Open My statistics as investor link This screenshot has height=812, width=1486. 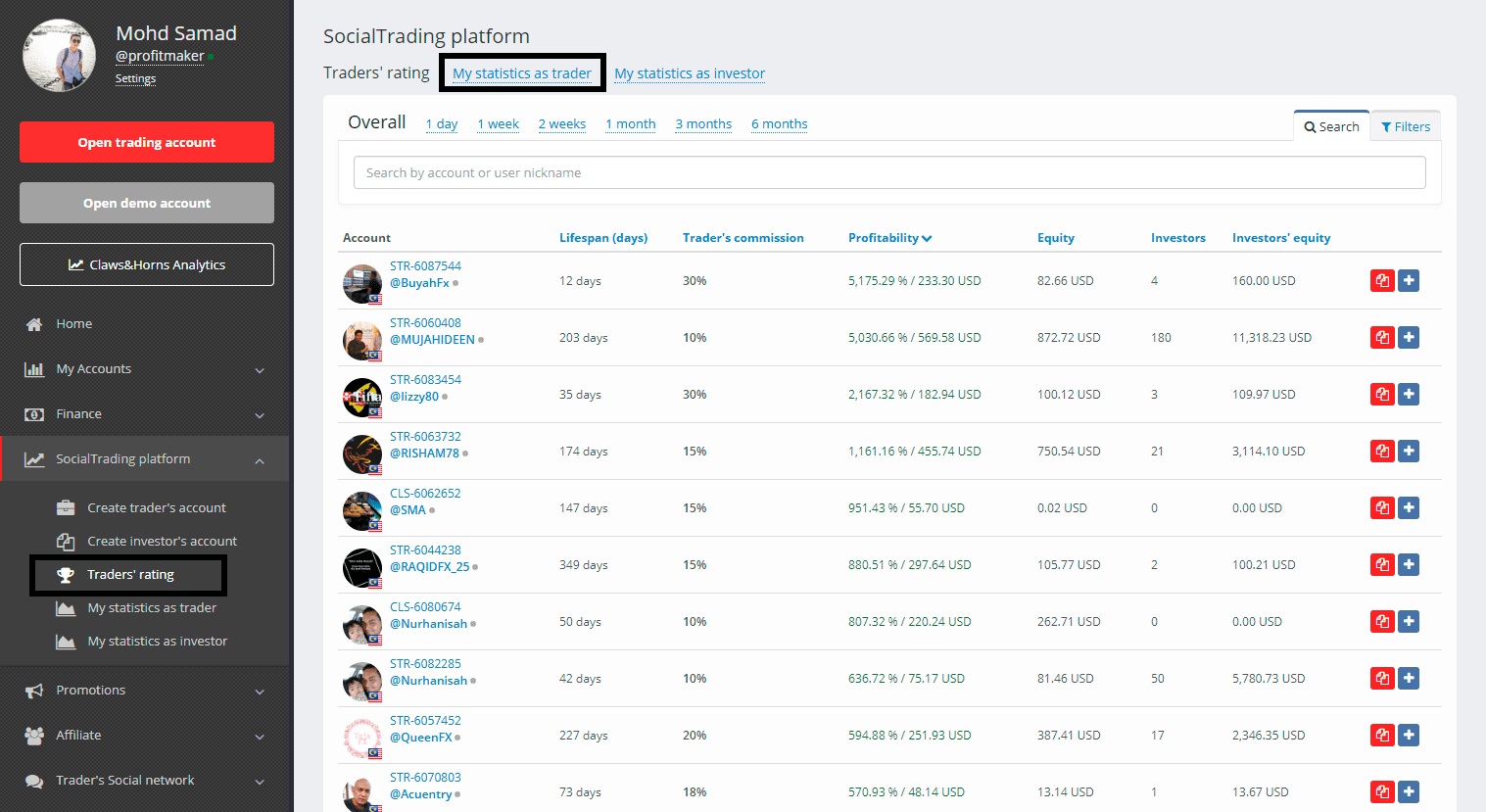click(x=690, y=73)
